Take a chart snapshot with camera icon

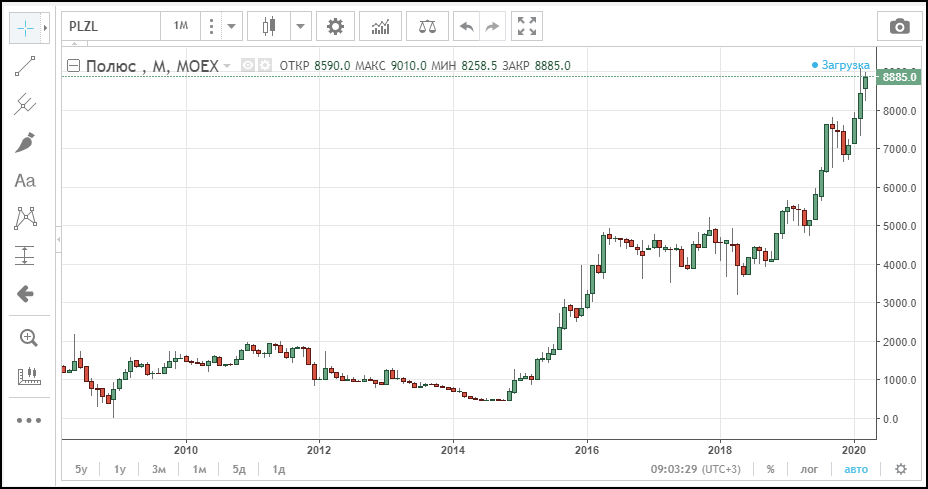pyautogui.click(x=899, y=27)
